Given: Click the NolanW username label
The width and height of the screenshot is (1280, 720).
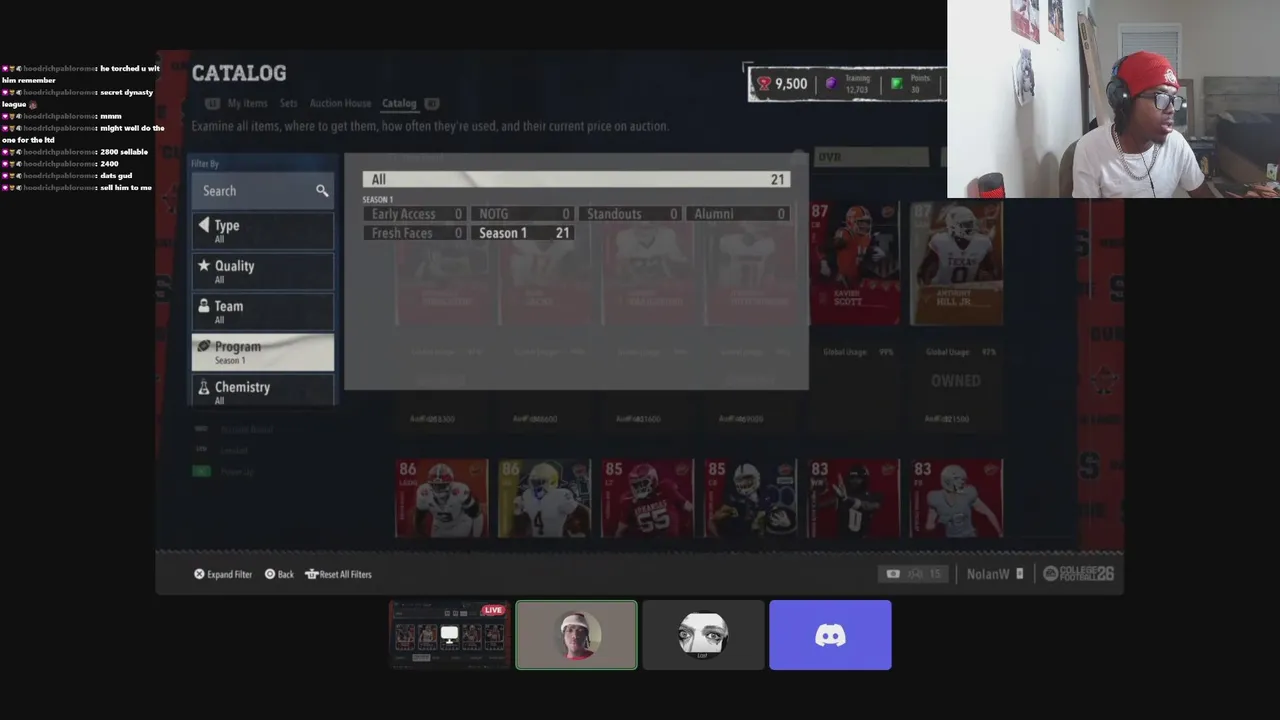Looking at the screenshot, I should [x=988, y=574].
